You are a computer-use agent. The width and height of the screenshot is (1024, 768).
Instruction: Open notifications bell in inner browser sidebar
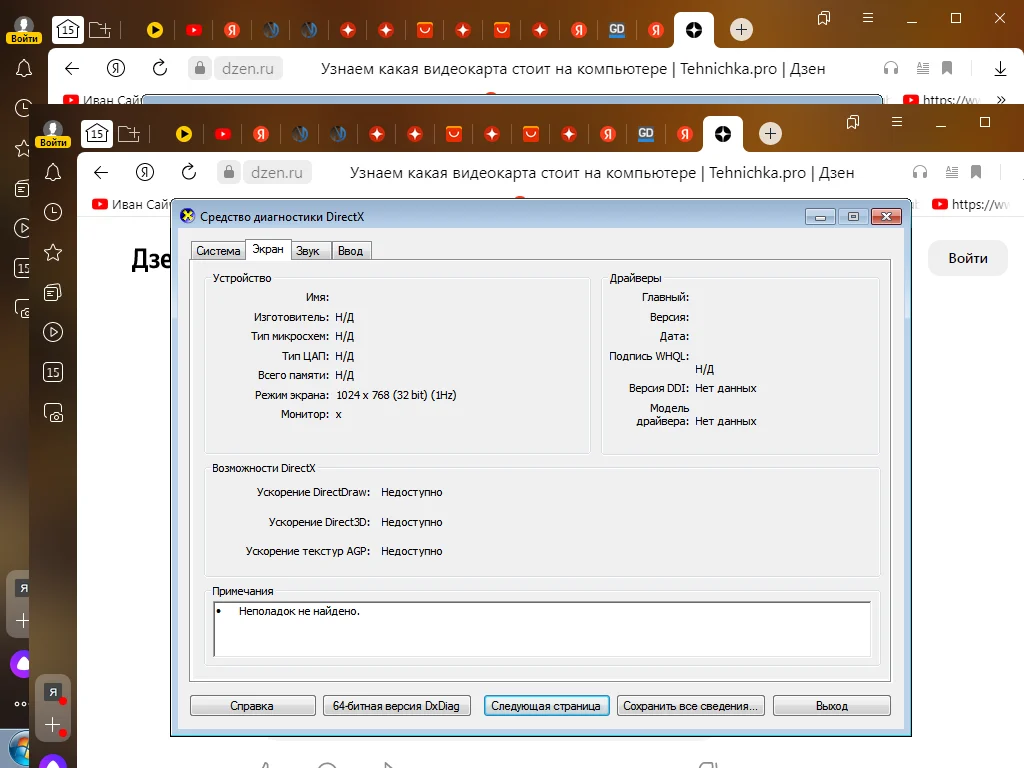point(53,172)
